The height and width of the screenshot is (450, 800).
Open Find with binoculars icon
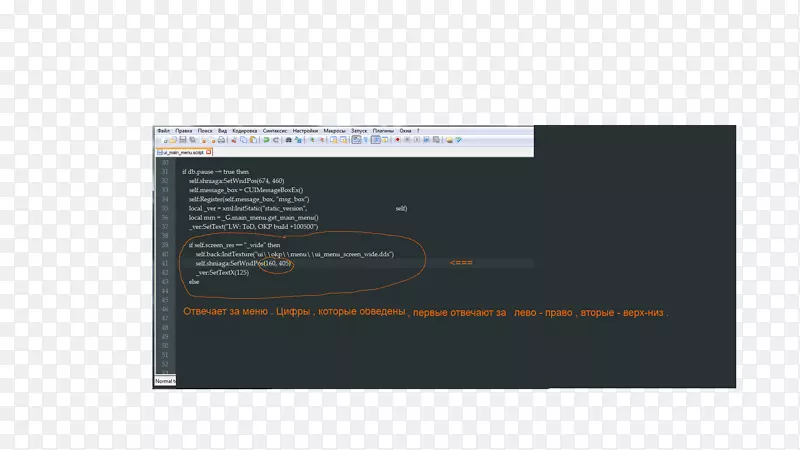(x=289, y=140)
